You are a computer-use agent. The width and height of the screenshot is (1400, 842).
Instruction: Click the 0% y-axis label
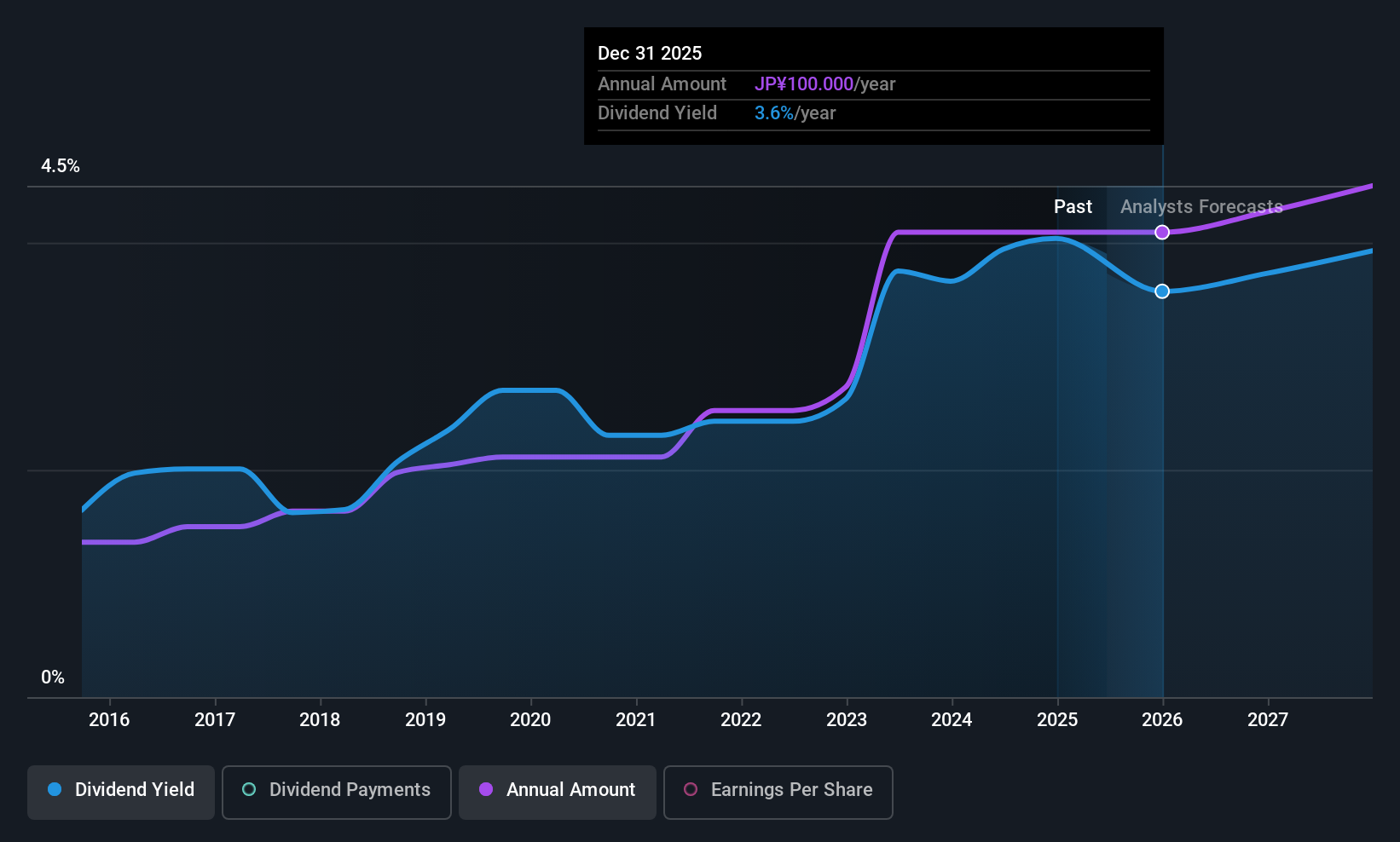click(53, 678)
